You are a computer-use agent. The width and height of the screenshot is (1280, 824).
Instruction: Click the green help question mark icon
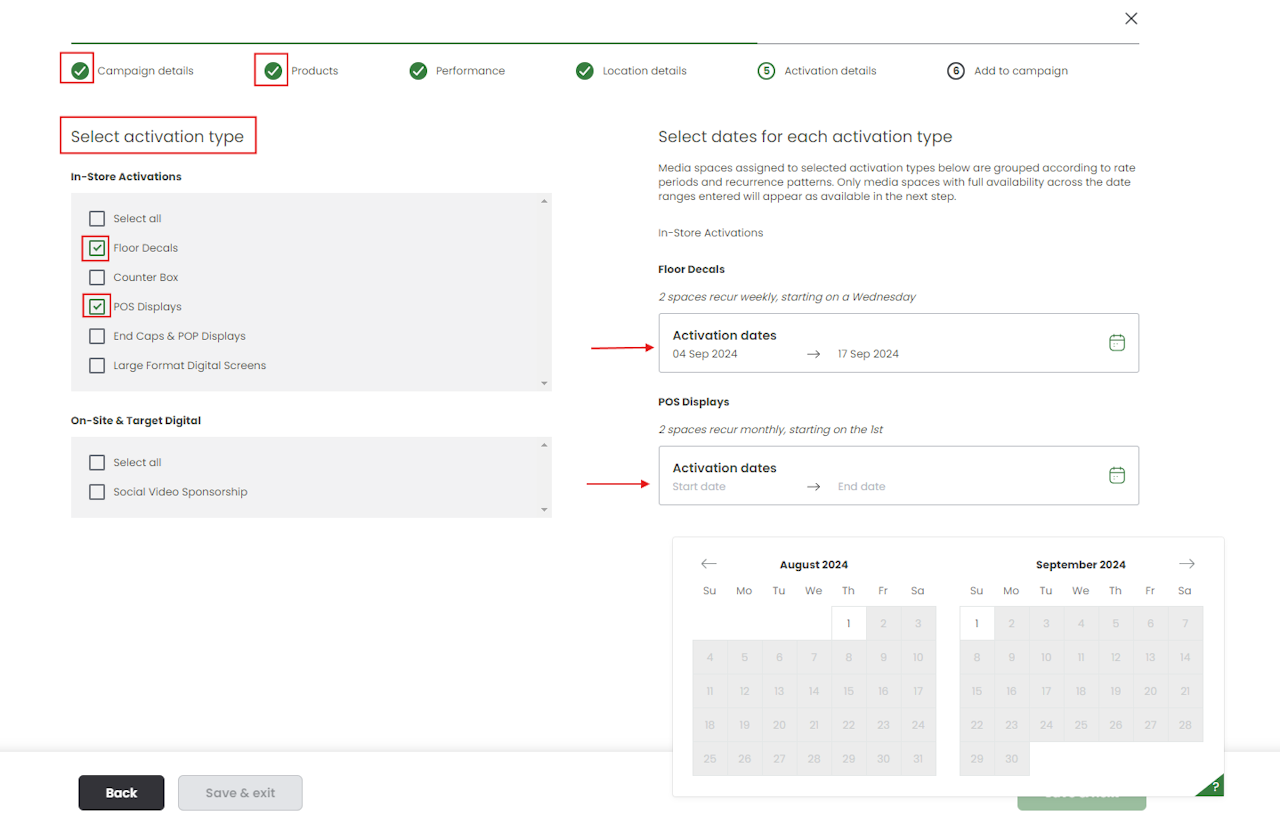(1214, 786)
